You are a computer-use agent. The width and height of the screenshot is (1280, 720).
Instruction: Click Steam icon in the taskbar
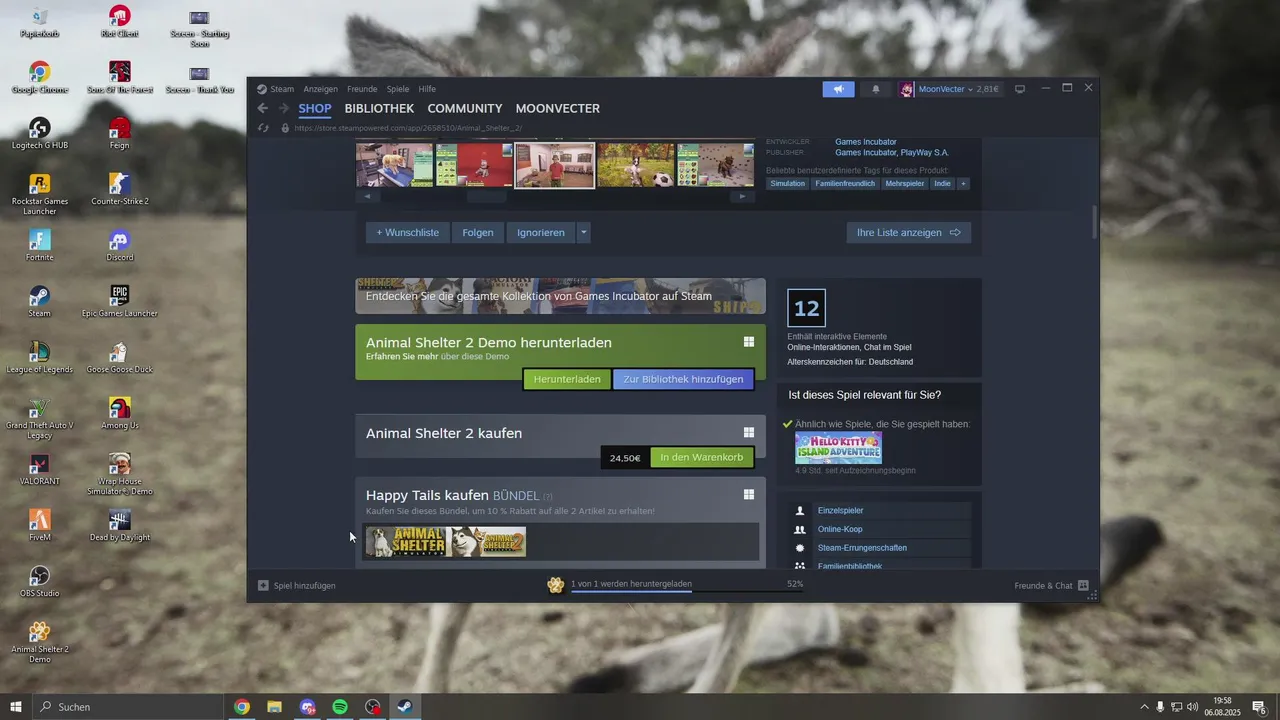click(405, 707)
